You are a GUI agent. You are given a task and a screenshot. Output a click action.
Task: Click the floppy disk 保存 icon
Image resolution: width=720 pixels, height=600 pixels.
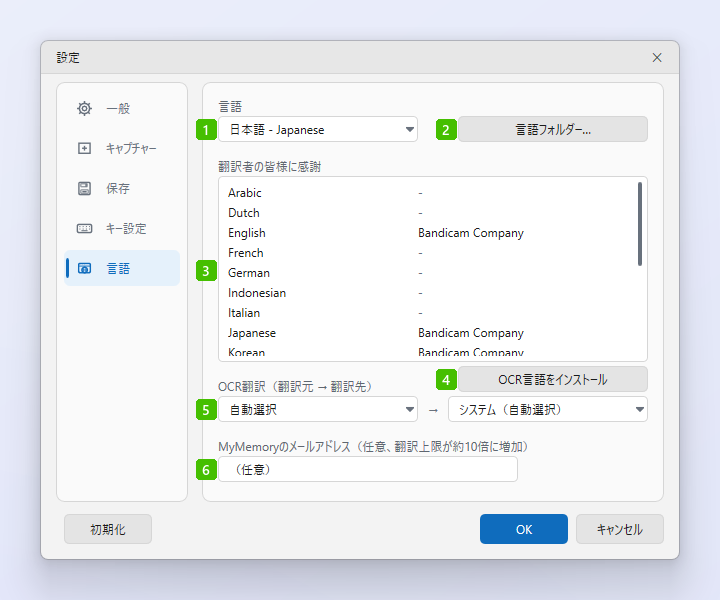84,188
